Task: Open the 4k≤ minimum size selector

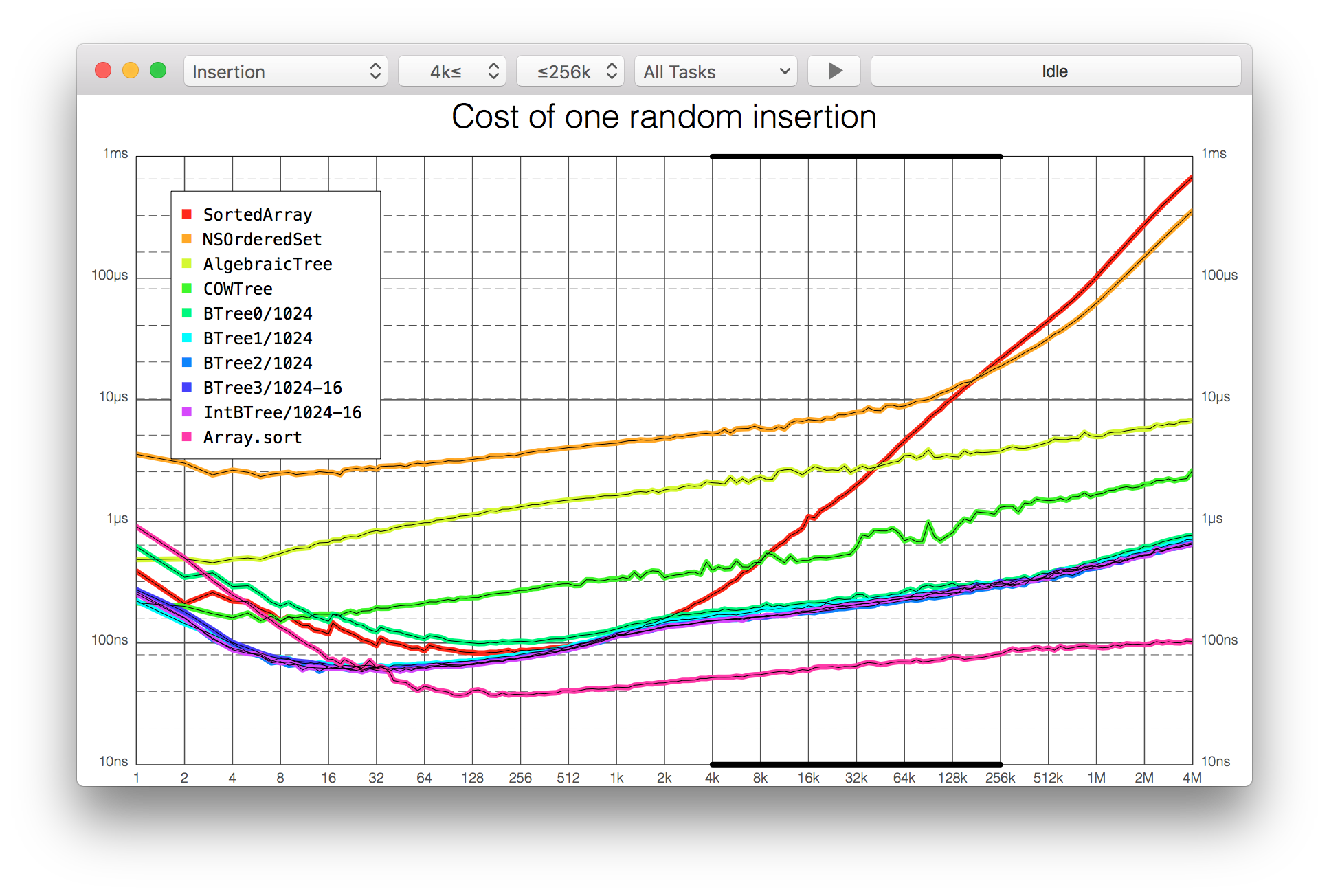Action: [451, 71]
